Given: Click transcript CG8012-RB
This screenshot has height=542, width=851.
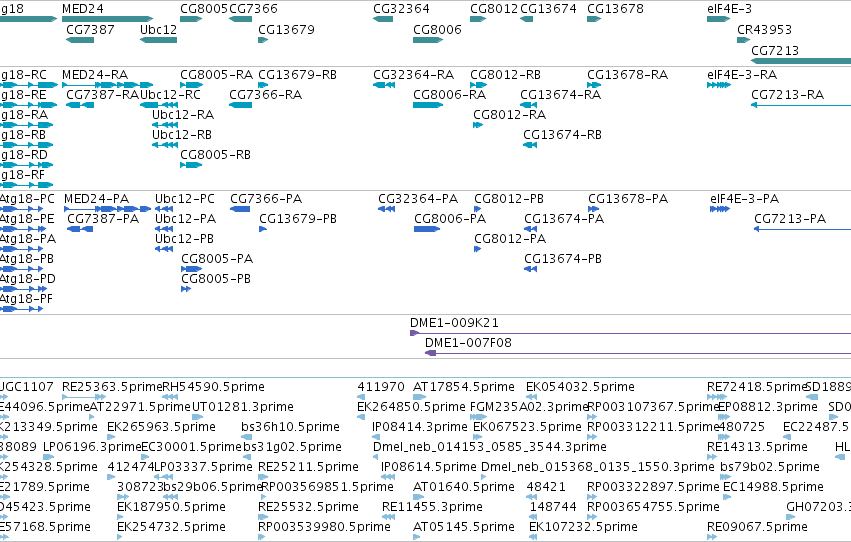Looking at the screenshot, I should [478, 85].
